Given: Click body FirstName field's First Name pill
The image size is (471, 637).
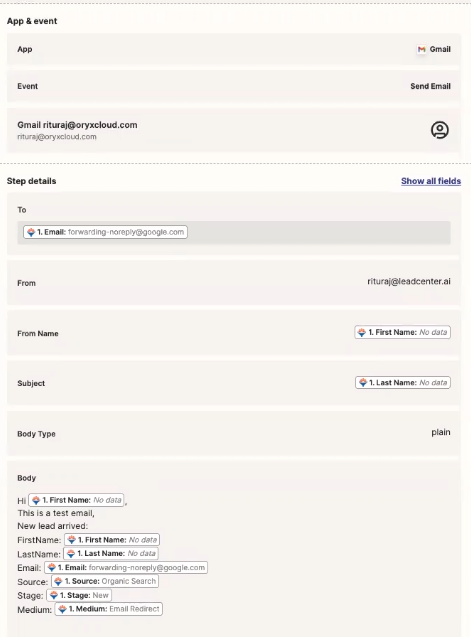Looking at the screenshot, I should (112, 540).
